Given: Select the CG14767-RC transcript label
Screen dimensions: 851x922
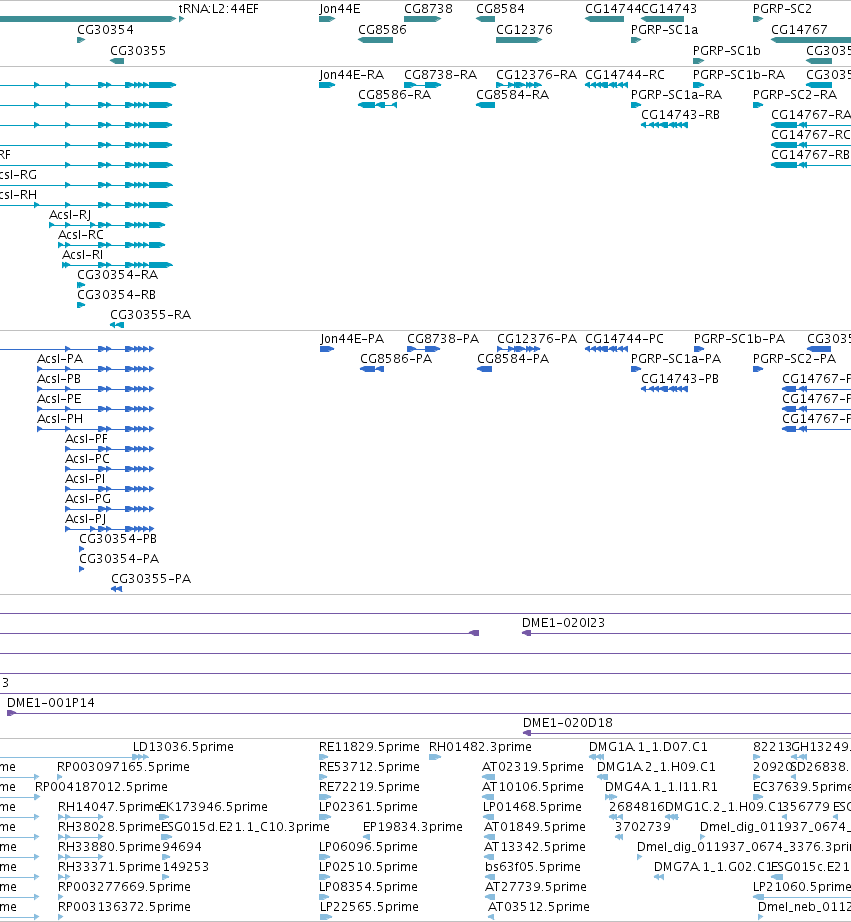Looking at the screenshot, I should pos(810,135).
